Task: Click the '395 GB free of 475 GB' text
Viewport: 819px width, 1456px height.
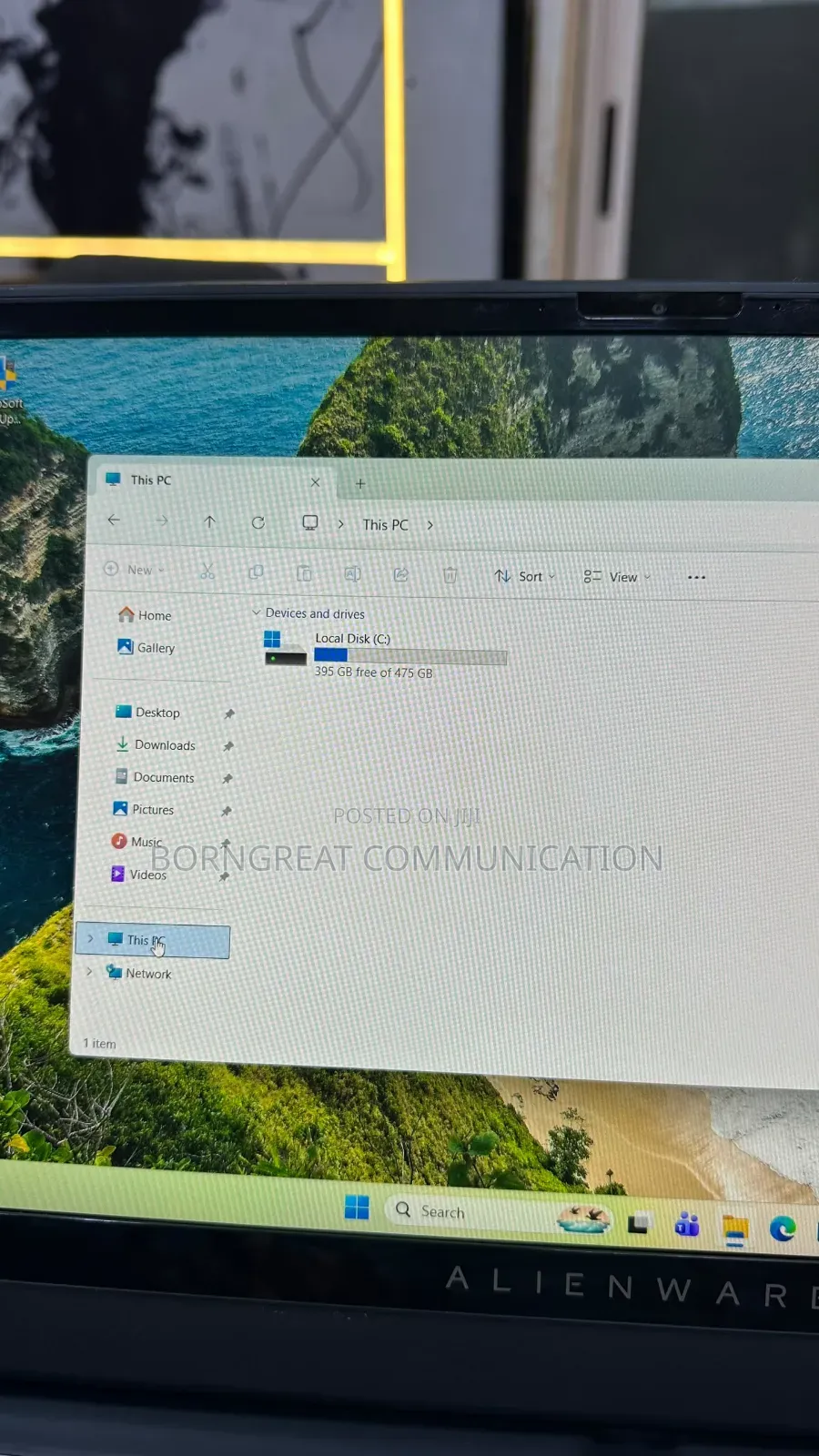Action: click(x=374, y=672)
